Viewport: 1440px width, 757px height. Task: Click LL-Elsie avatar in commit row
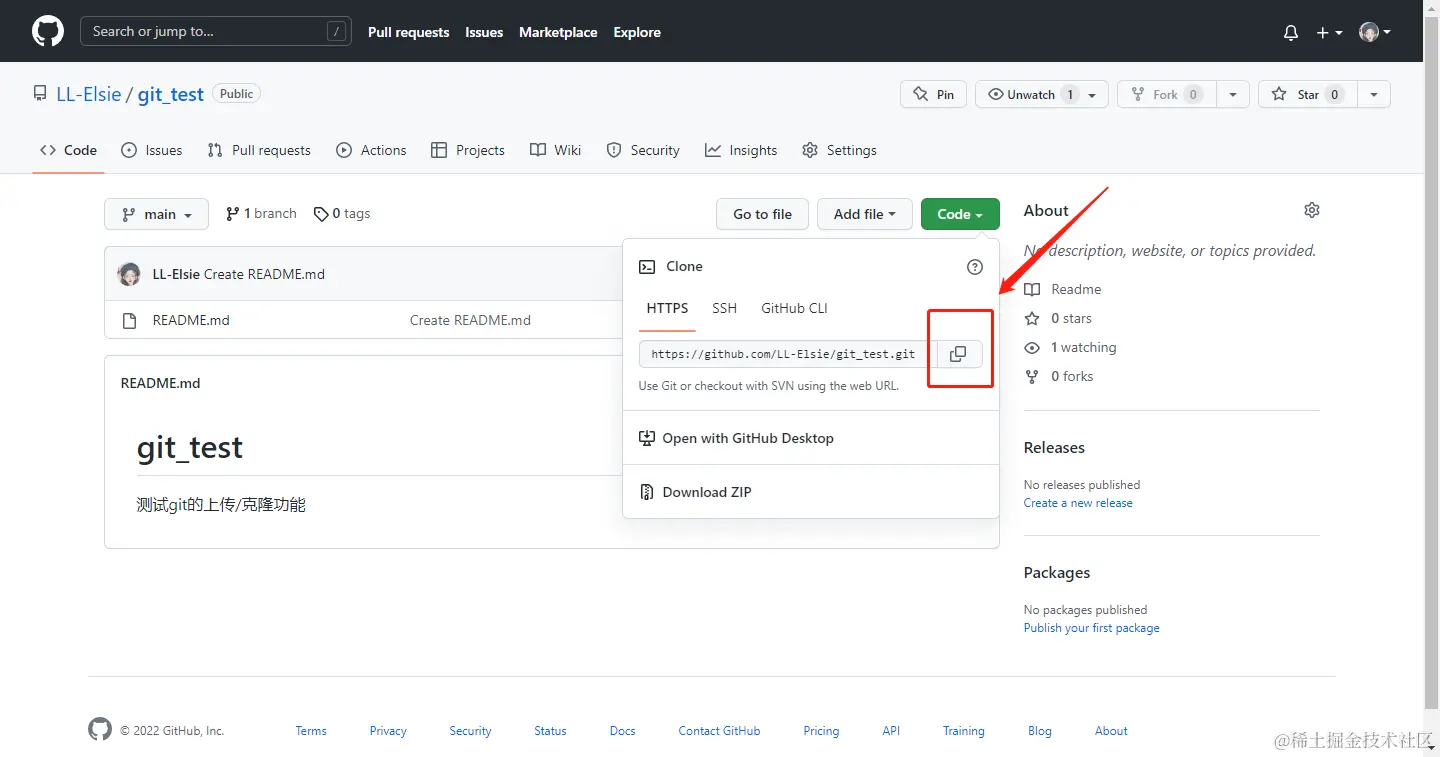[129, 274]
